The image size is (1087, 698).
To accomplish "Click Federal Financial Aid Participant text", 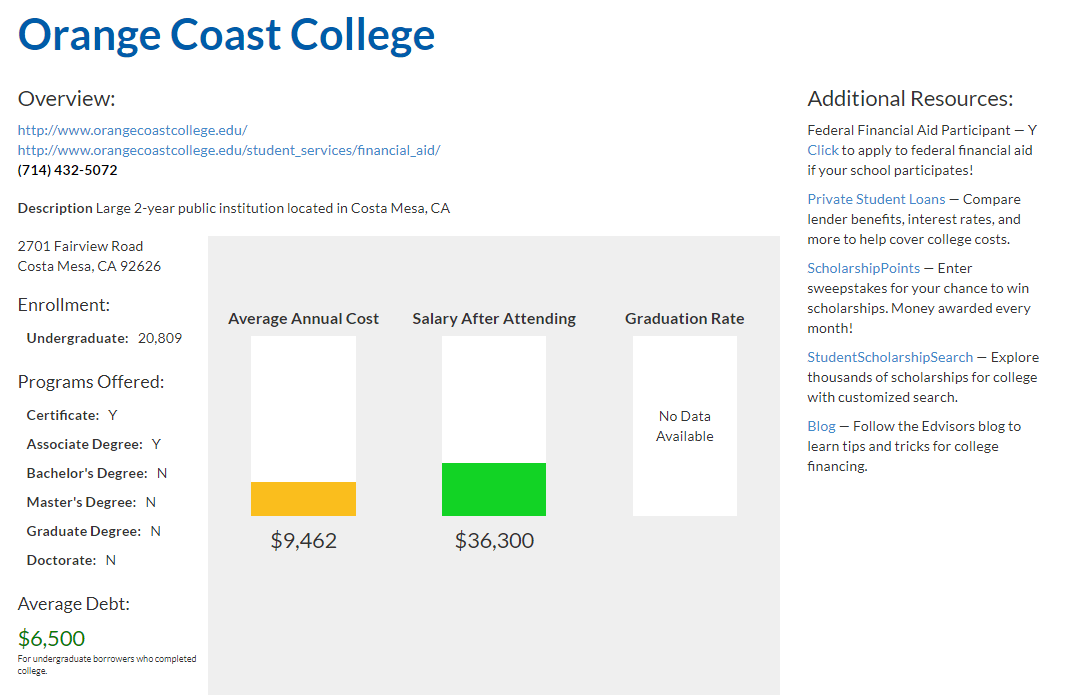I will [x=922, y=130].
